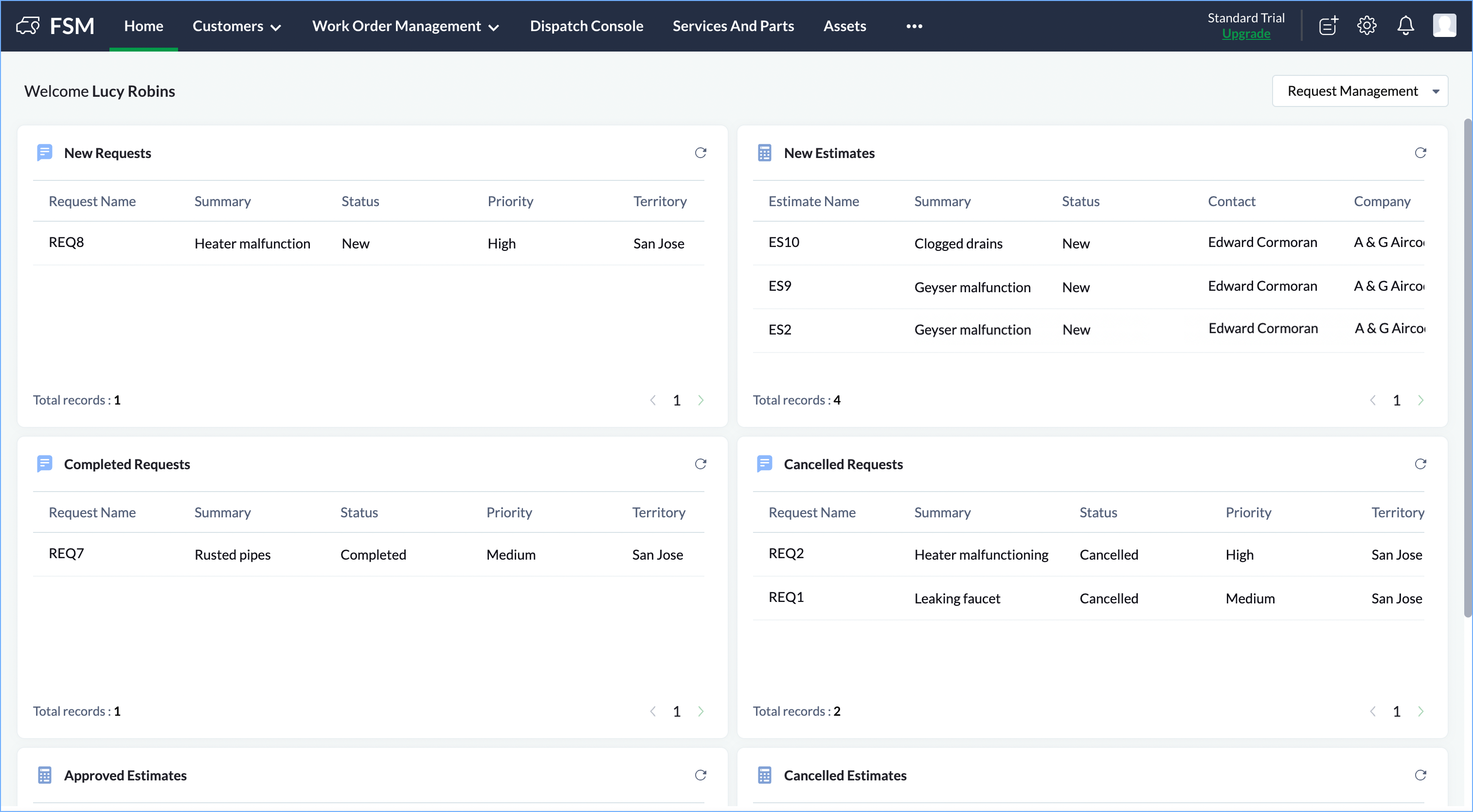Click the New Requests panel icon
This screenshot has height=812, width=1473.
click(45, 153)
